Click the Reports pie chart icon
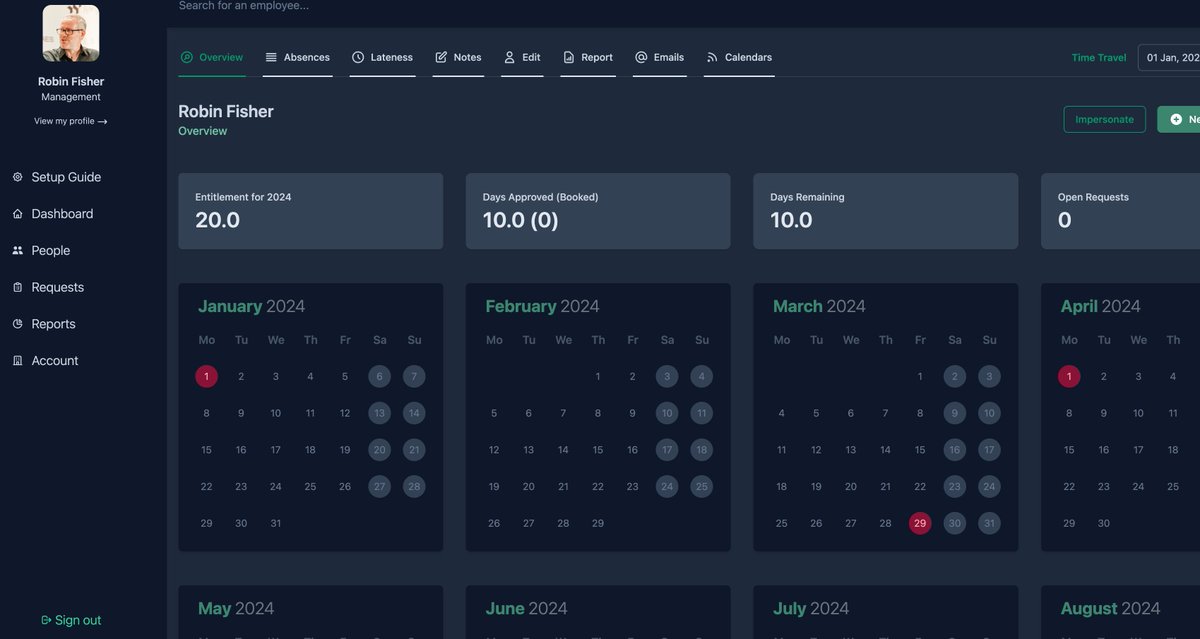Image resolution: width=1200 pixels, height=639 pixels. point(17,324)
